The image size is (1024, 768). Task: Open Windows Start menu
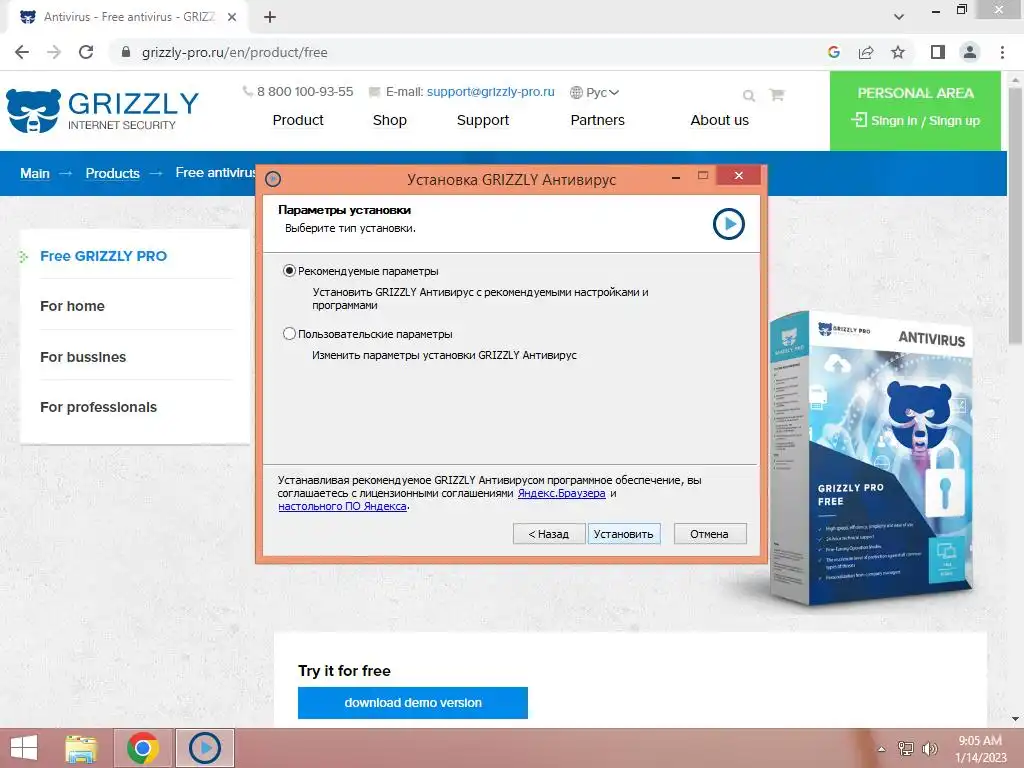click(24, 748)
